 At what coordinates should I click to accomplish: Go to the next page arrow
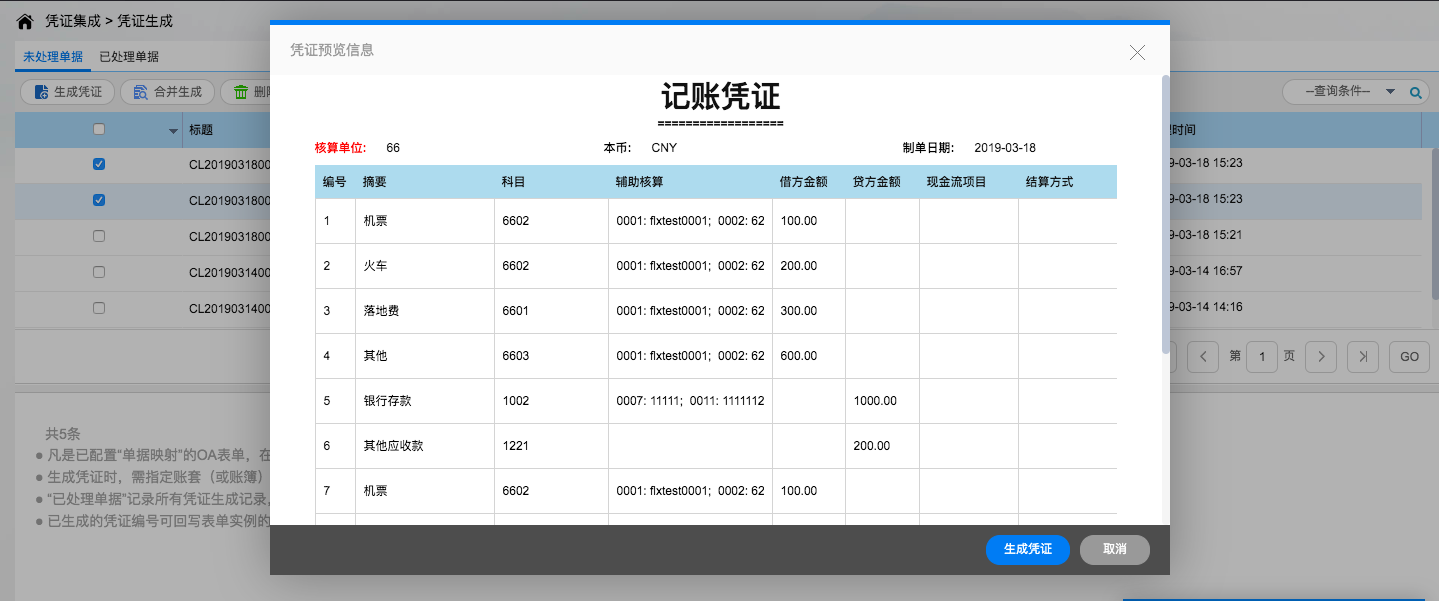pos(1321,357)
